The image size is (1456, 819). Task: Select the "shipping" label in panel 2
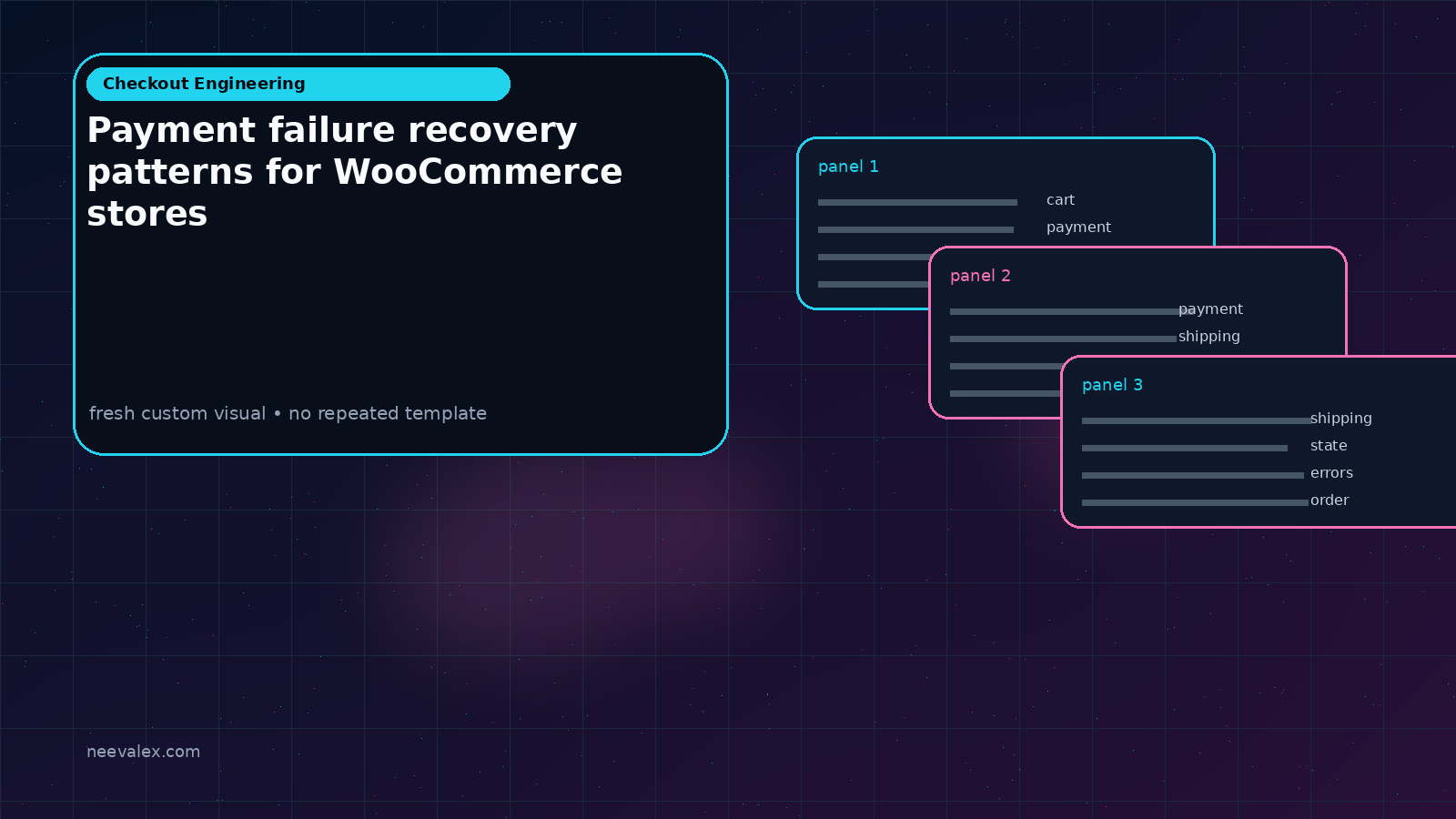(x=1208, y=337)
